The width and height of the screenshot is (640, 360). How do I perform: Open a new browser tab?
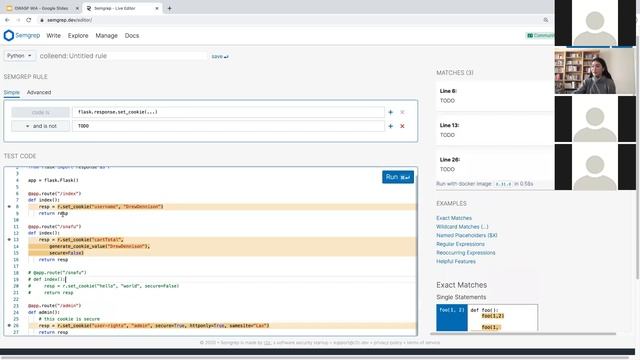click(169, 8)
